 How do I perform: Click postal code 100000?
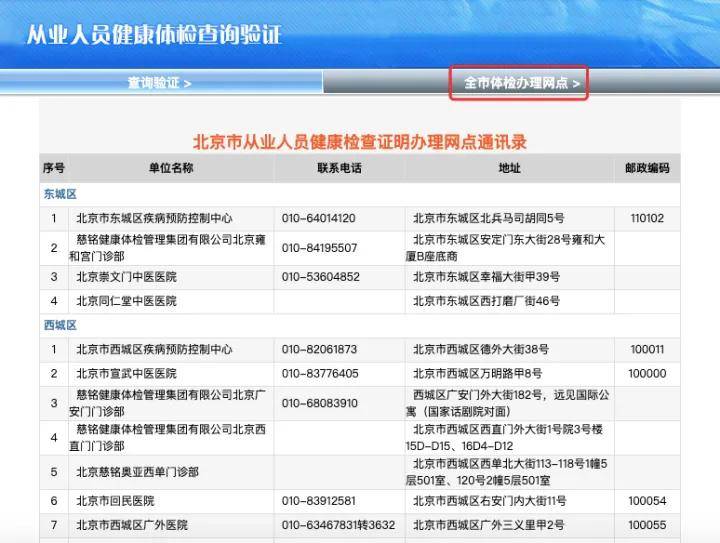[647, 374]
